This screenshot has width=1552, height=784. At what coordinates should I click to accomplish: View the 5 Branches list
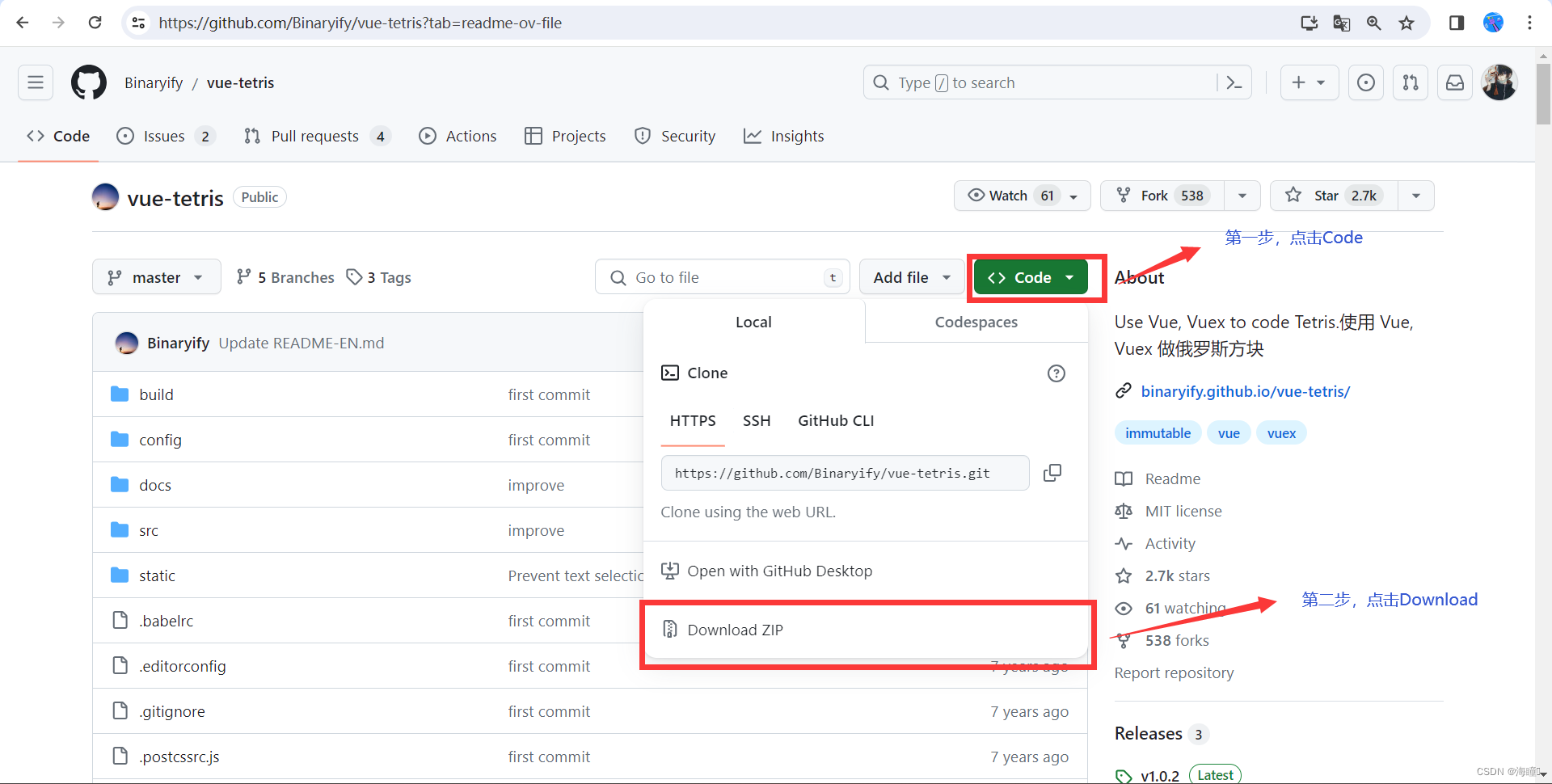[x=285, y=277]
